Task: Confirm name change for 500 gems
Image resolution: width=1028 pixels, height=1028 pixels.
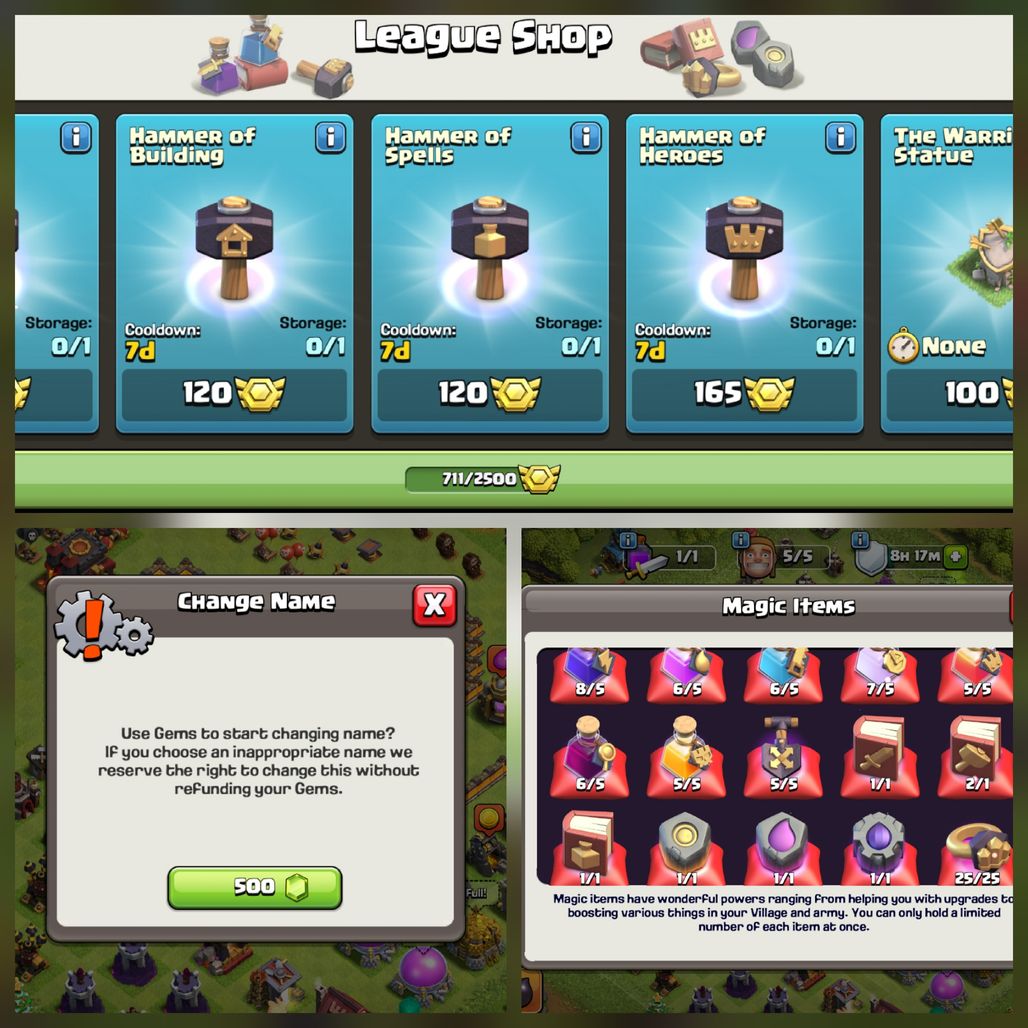Action: (x=254, y=888)
